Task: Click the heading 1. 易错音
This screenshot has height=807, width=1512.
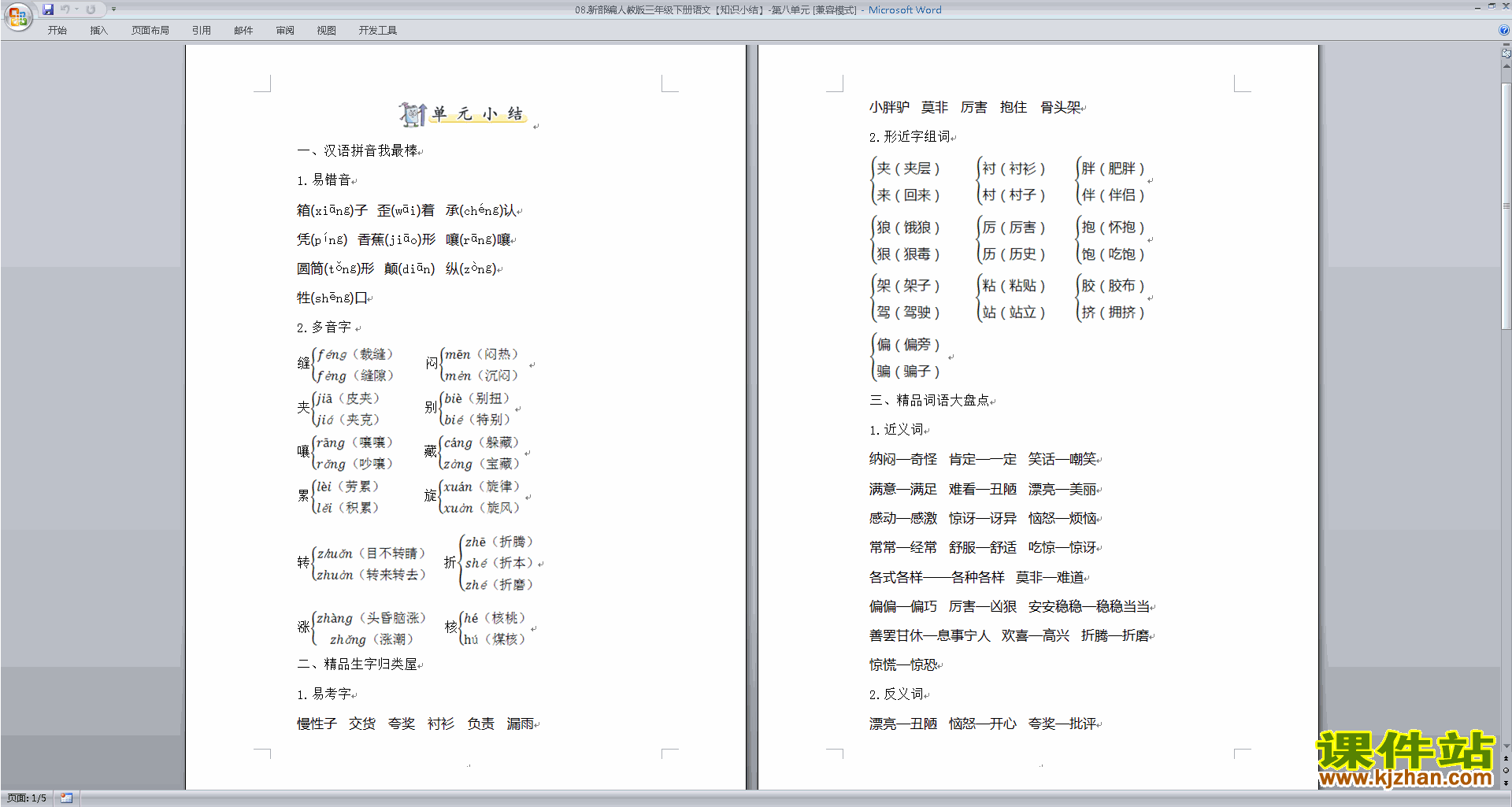Action: tap(324, 180)
